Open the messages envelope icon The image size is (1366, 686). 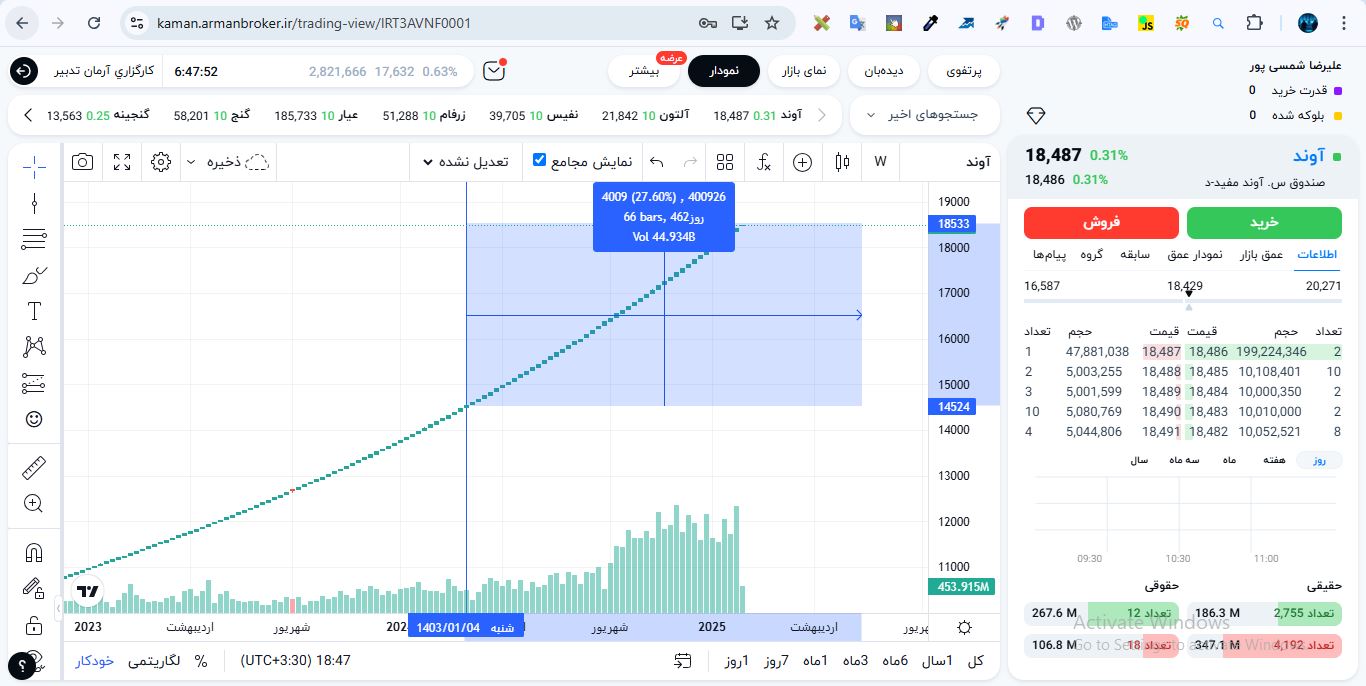point(493,71)
